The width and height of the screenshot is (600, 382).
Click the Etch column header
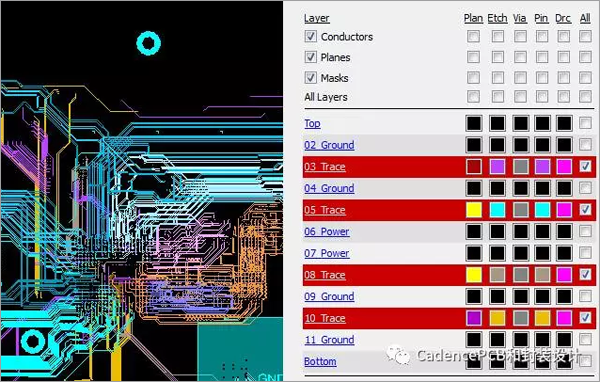(497, 18)
